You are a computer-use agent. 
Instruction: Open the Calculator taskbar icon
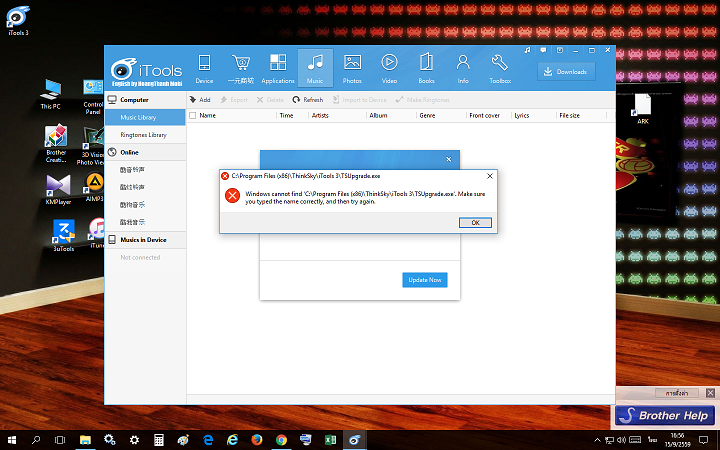tap(158, 440)
